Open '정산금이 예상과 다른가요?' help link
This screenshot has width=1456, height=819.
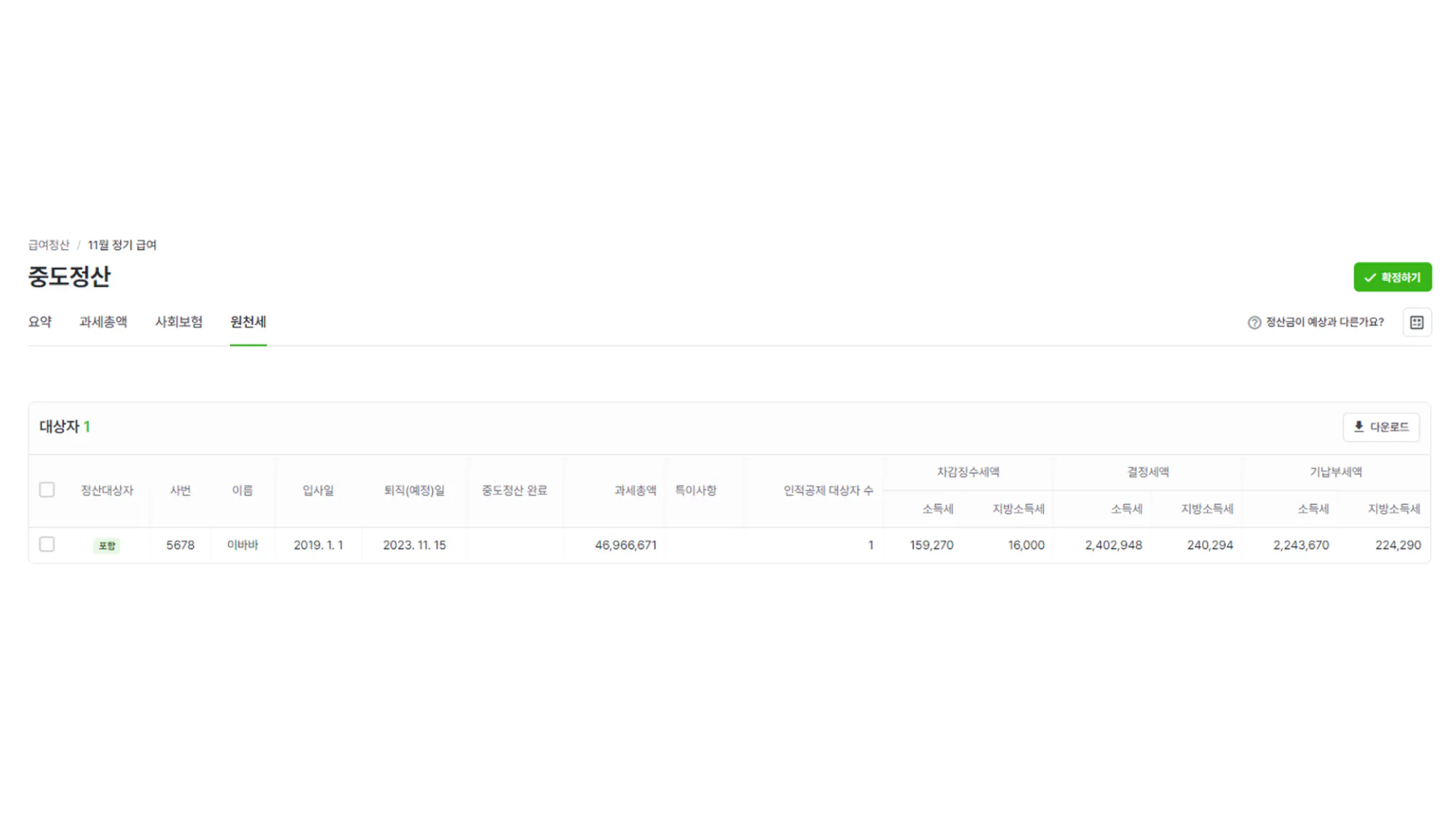[1324, 322]
